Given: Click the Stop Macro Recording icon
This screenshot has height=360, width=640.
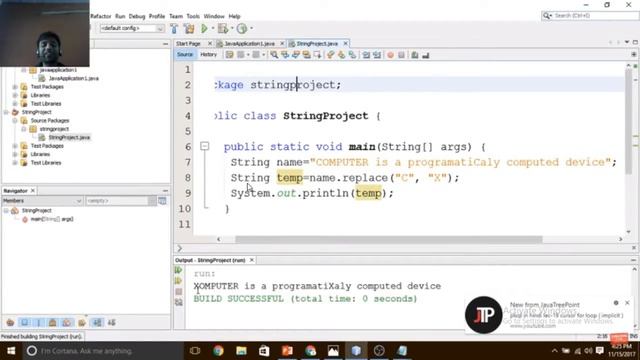Looking at the screenshot, I should 401,55.
